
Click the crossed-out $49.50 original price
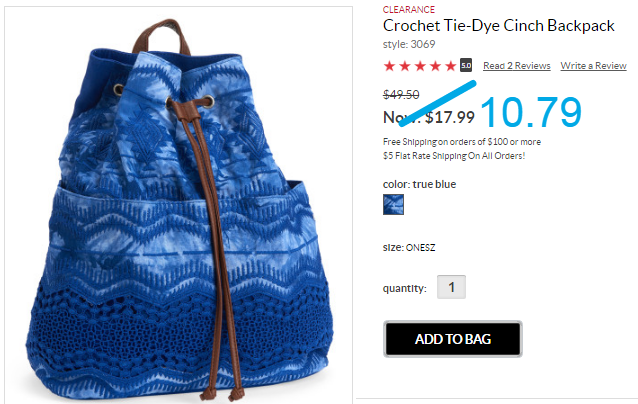tap(401, 95)
